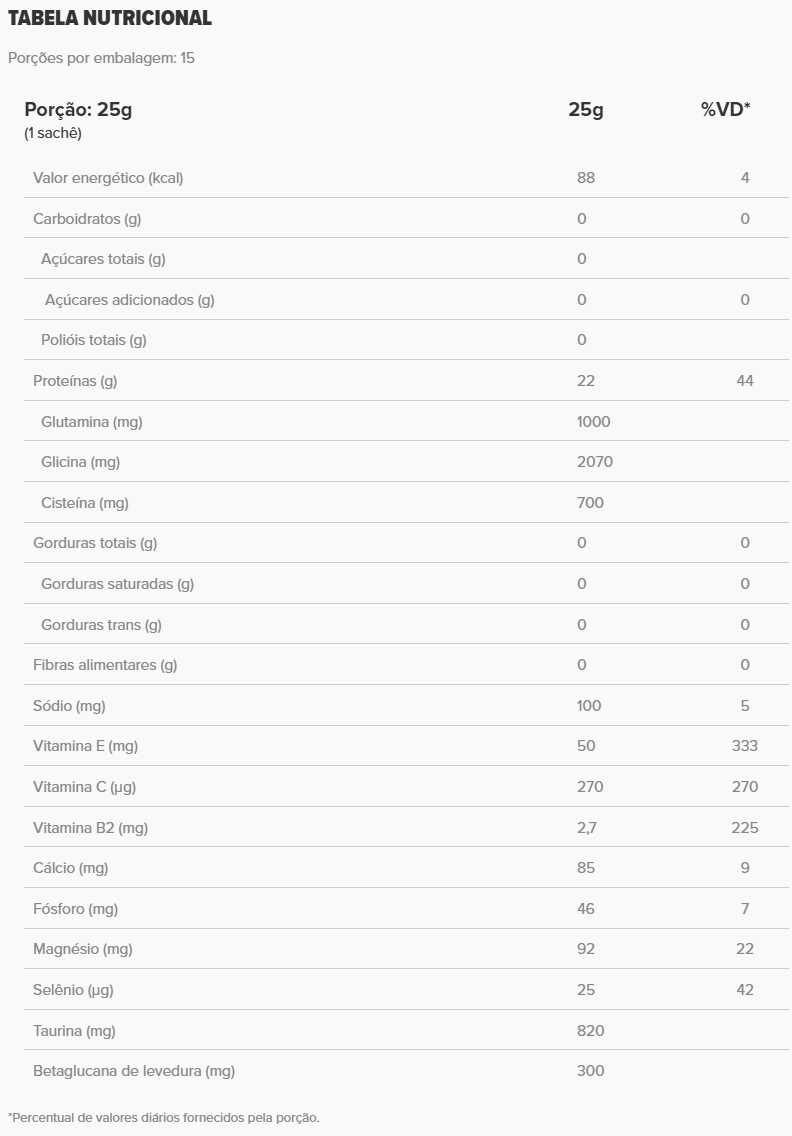Click the TABELA NUTRICIONAL heading

pyautogui.click(x=110, y=18)
